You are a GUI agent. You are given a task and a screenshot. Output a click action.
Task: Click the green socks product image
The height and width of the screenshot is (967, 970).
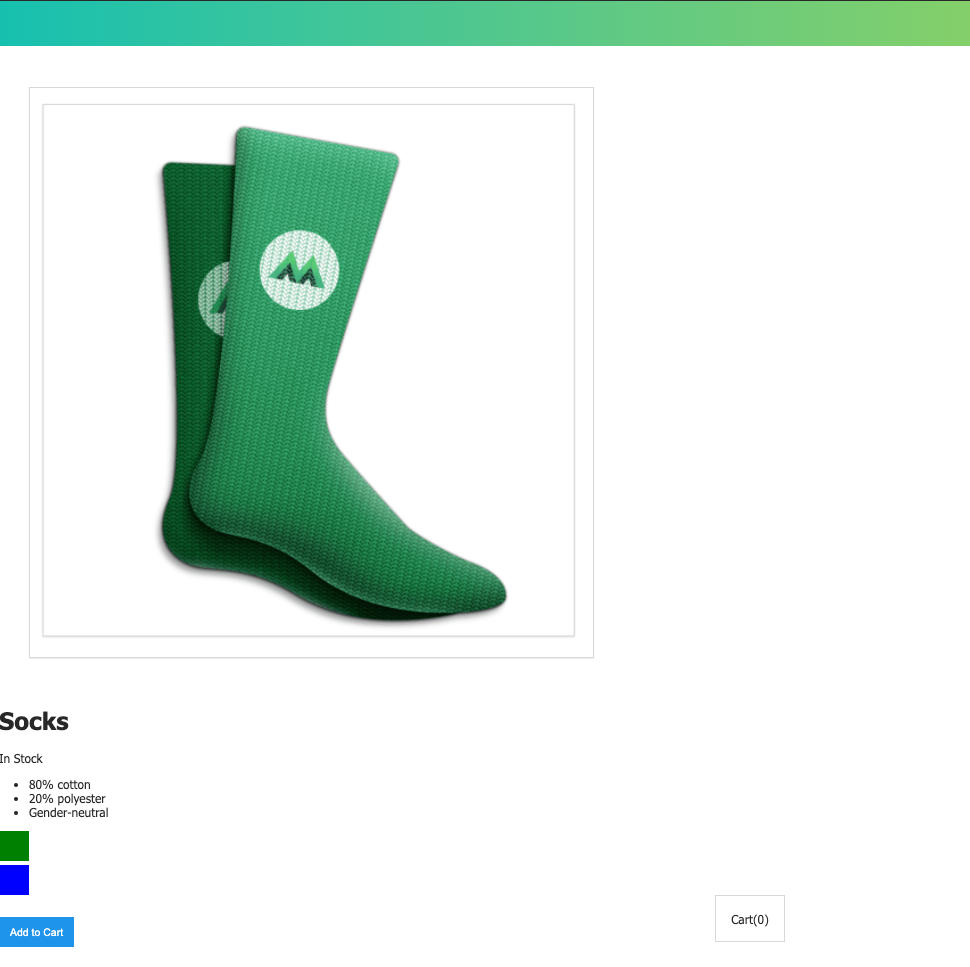coord(309,370)
